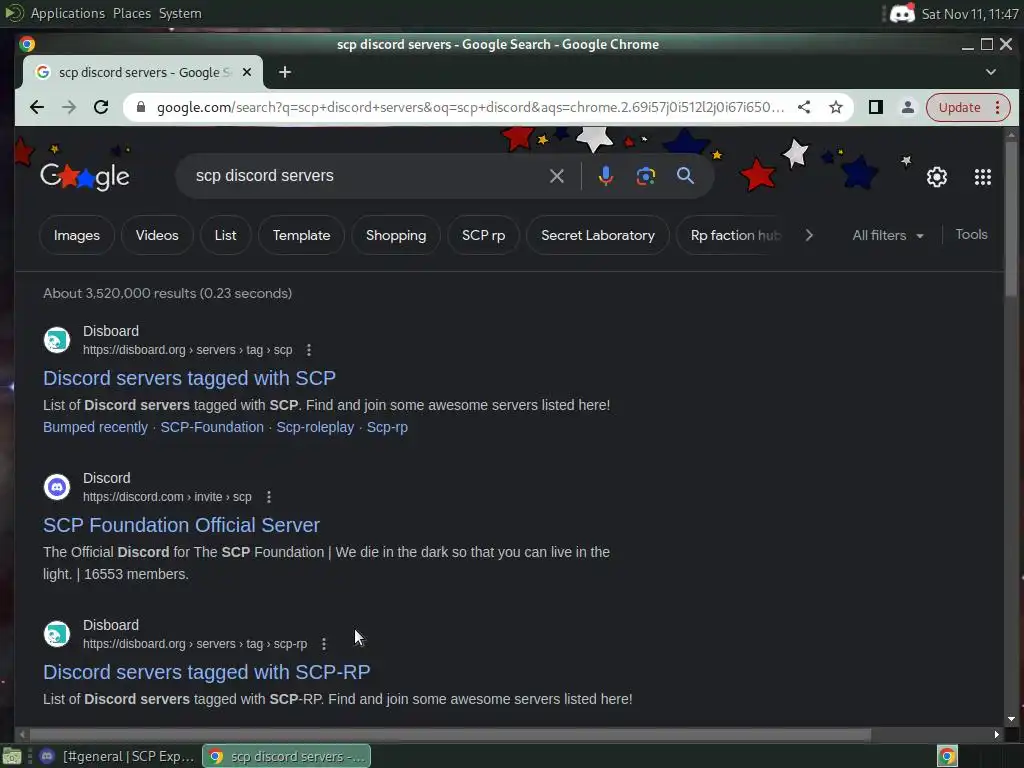Reload the Google search page

click(x=101, y=107)
